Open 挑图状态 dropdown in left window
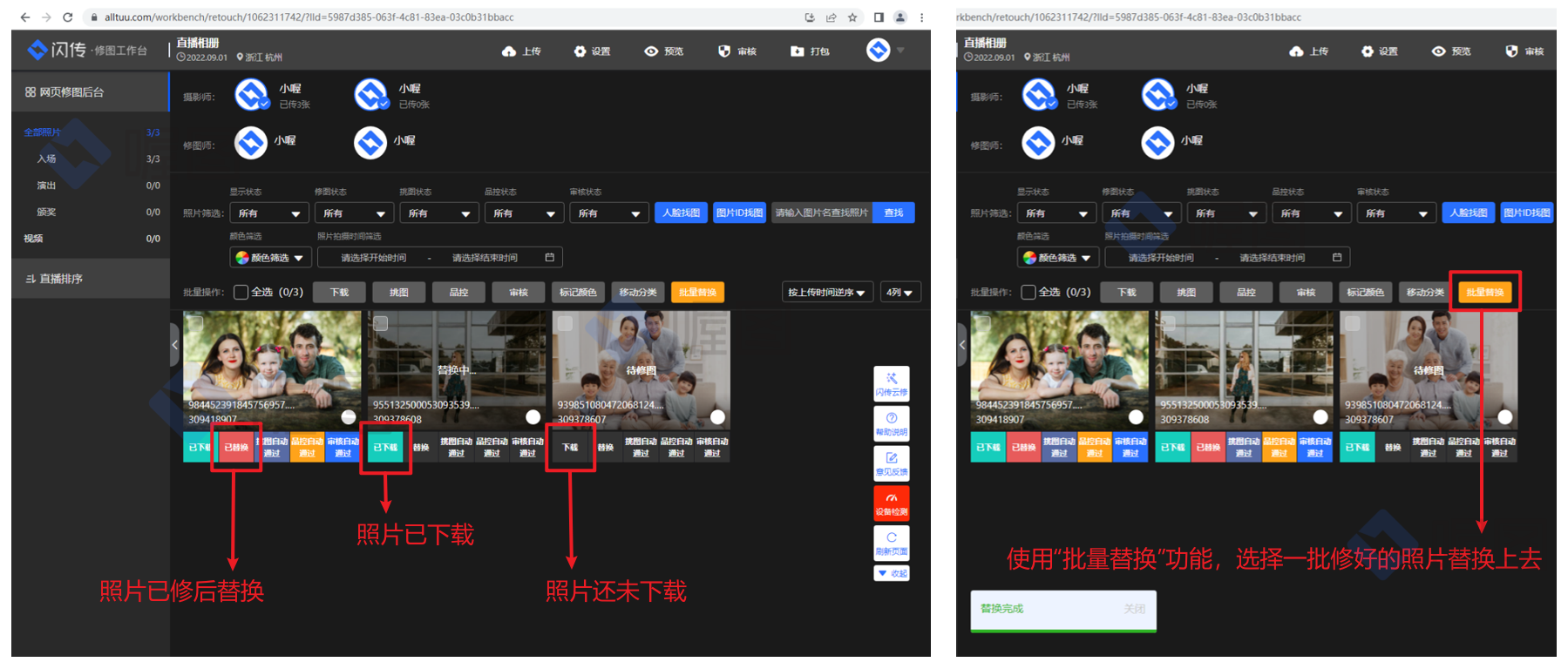1568x662 pixels. (439, 213)
